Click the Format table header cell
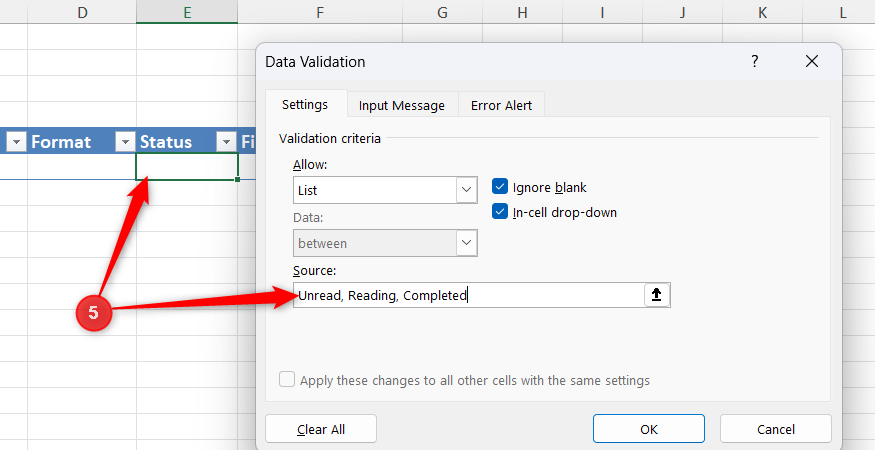This screenshot has width=875, height=450. pyautogui.click(x=82, y=142)
